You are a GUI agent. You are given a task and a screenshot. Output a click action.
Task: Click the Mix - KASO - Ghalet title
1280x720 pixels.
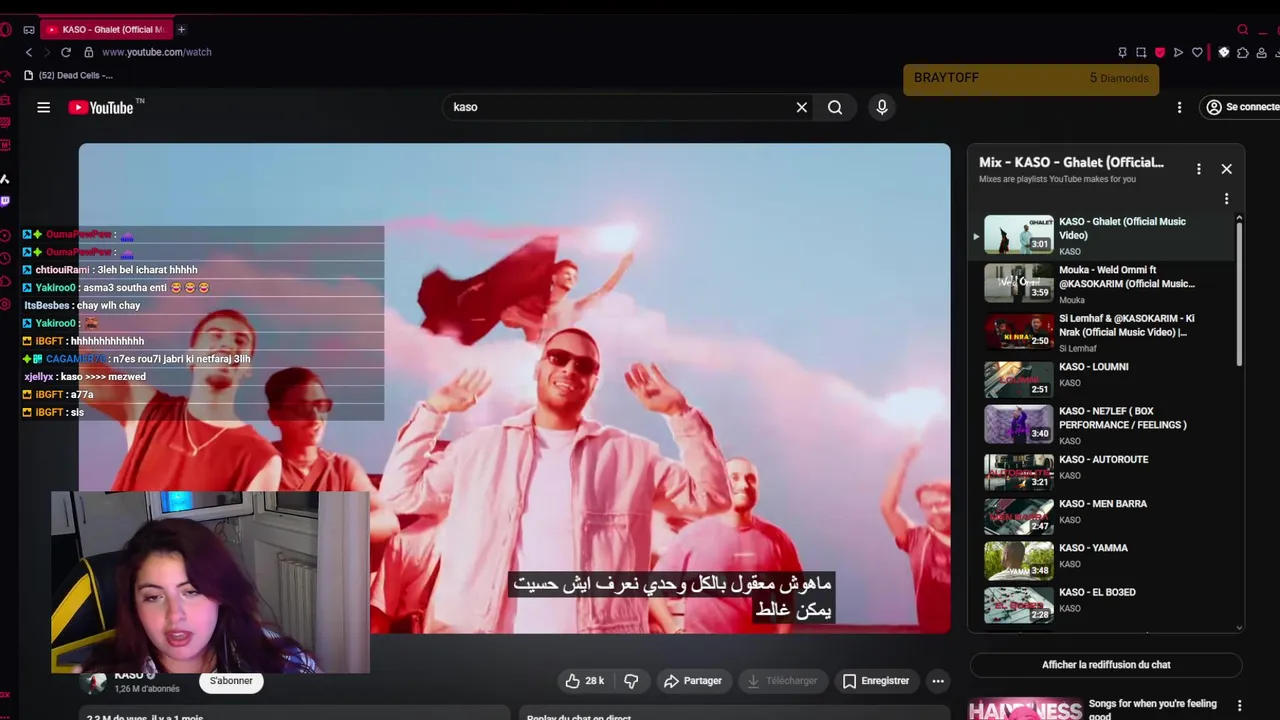click(x=1071, y=162)
